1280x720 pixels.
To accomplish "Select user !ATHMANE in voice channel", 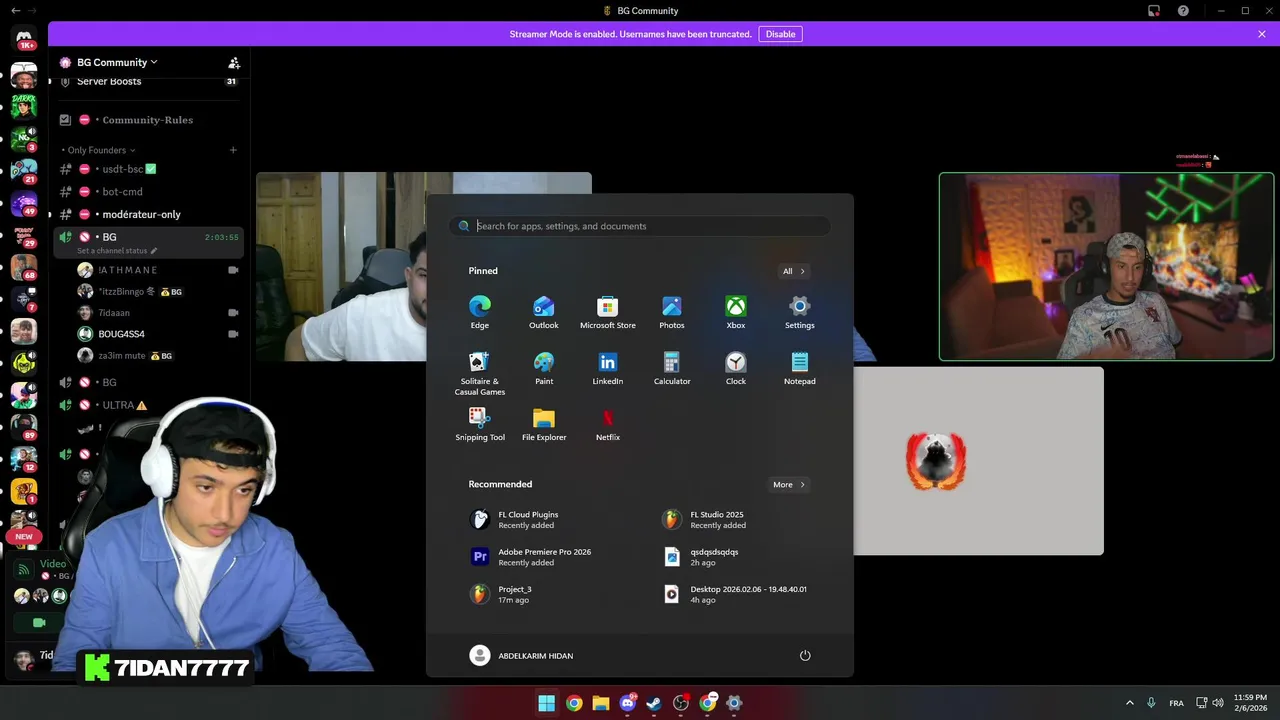I will [x=158, y=270].
